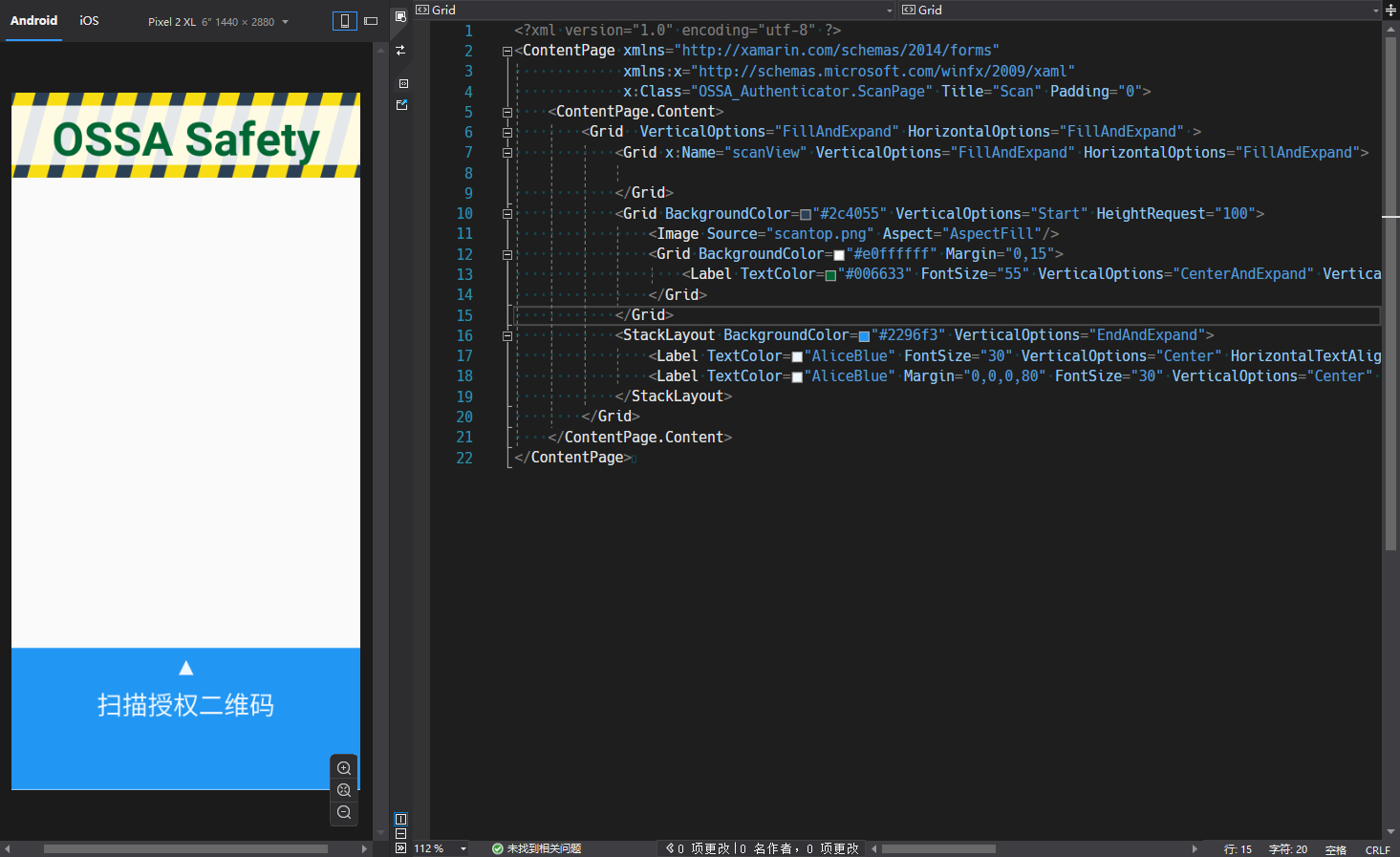The width and height of the screenshot is (1400, 857).
Task: Zoom in on the device preview
Action: pos(344,768)
